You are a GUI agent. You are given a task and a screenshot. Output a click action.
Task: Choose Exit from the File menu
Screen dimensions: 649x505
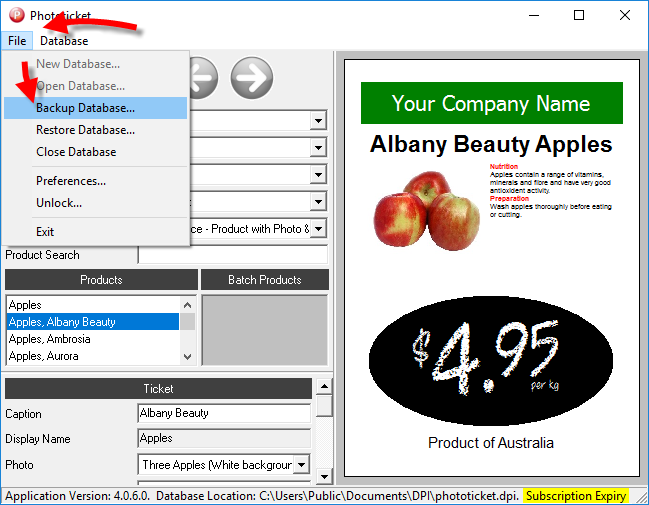coord(45,232)
